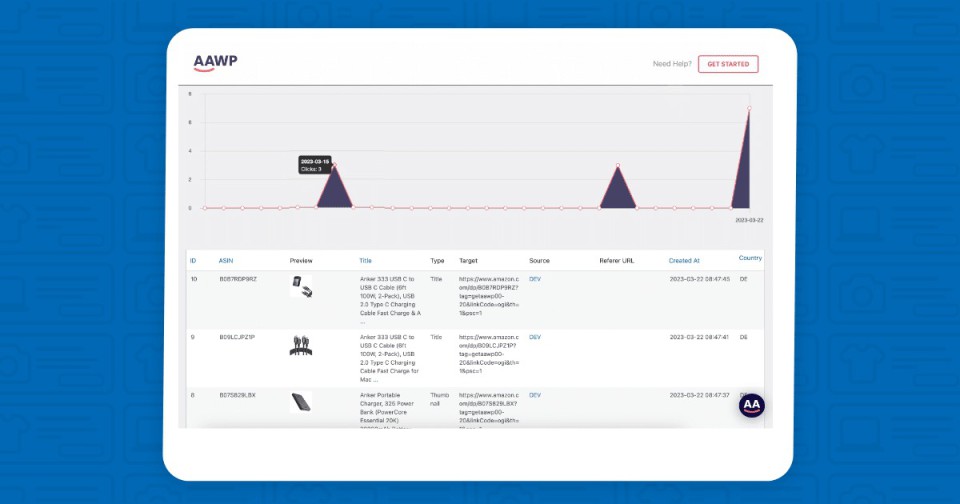The width and height of the screenshot is (960, 504).
Task: Open preview thumbnail for ASIN B0B7RDP9RZ
Action: point(301,287)
